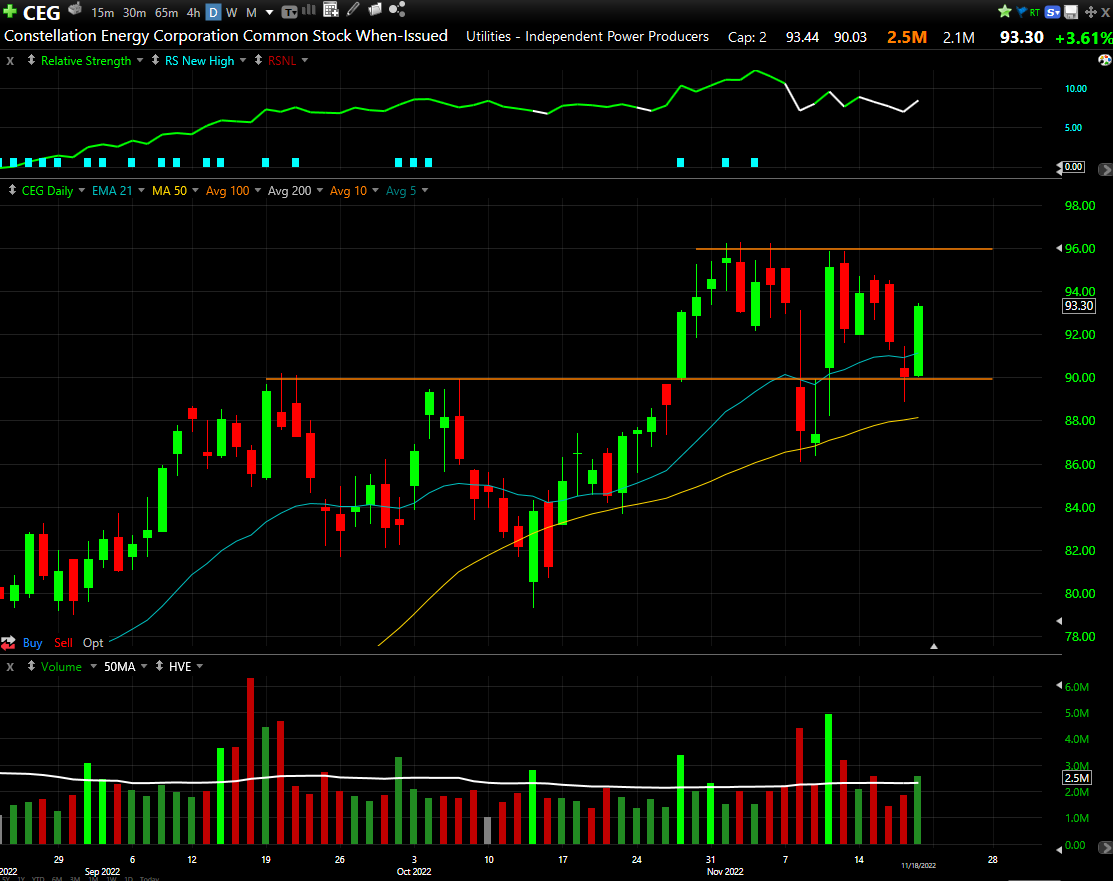
Task: Click the move chart crosshair icon
Action: tap(1090, 12)
